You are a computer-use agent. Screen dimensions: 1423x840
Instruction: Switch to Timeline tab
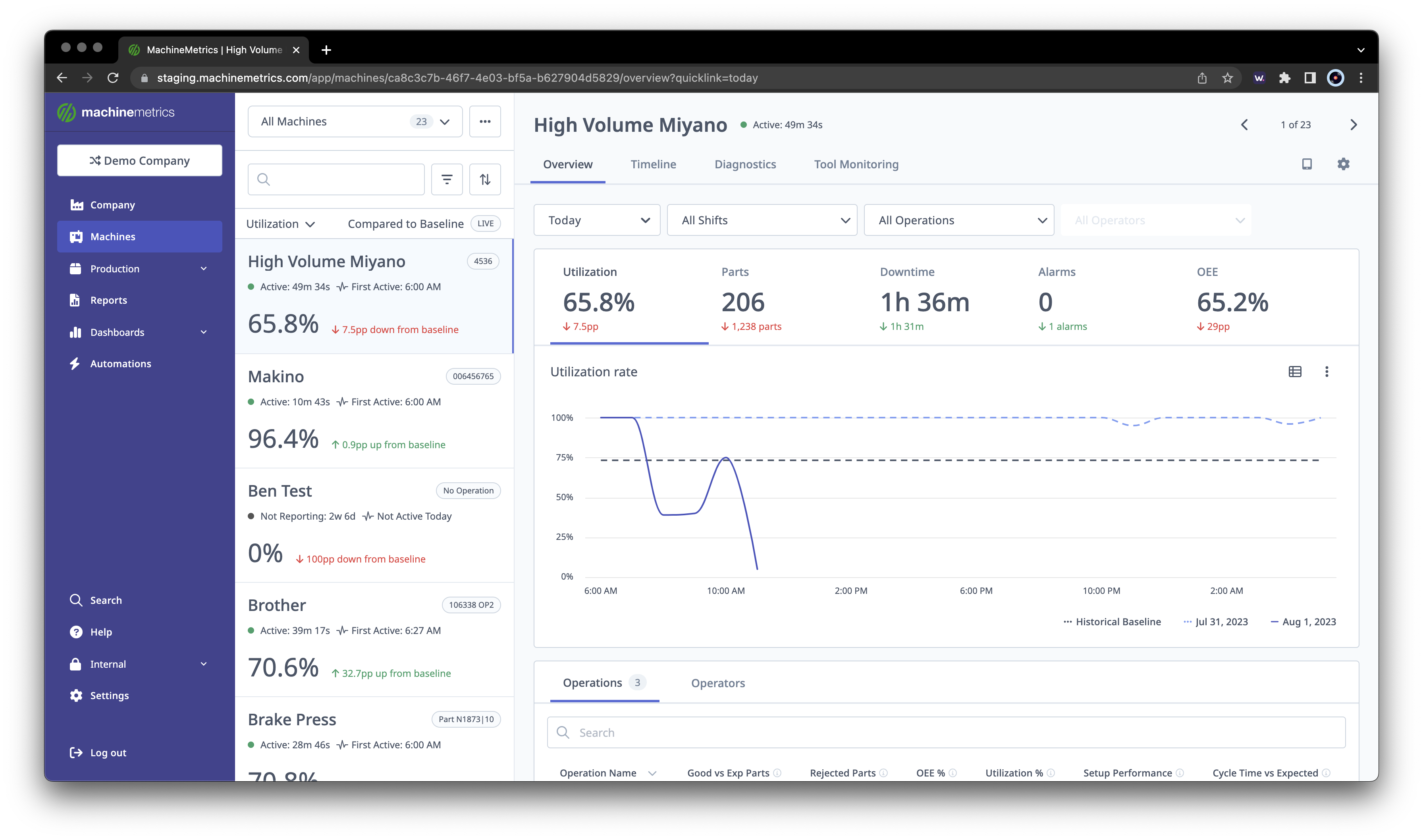point(653,164)
